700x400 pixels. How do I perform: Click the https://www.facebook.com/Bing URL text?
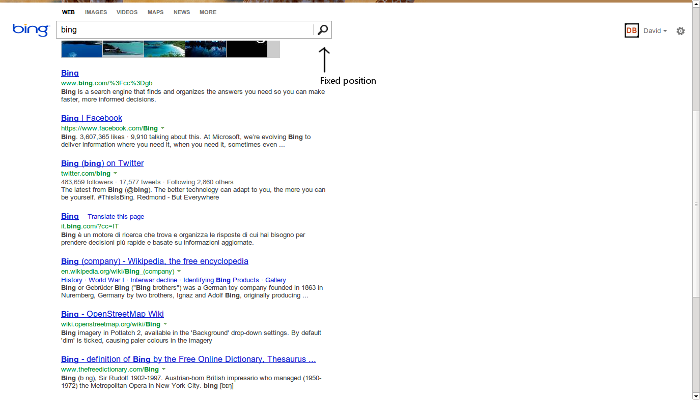[109, 128]
